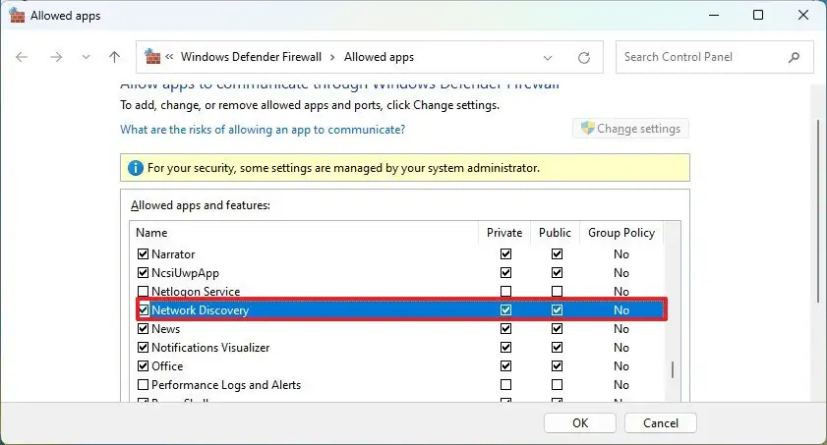Enable Performance Logs and Alerts checkbox
Viewport: 827px width, 445px height.
point(143,385)
